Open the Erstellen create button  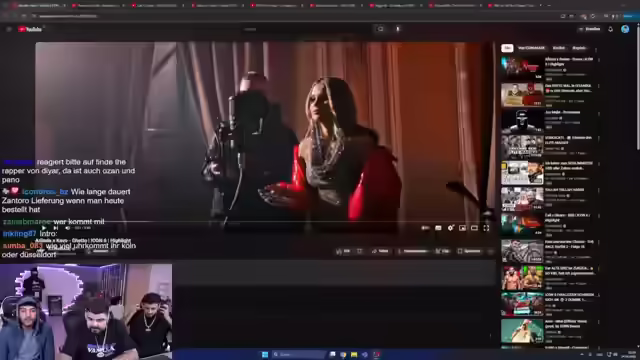[x=590, y=29]
